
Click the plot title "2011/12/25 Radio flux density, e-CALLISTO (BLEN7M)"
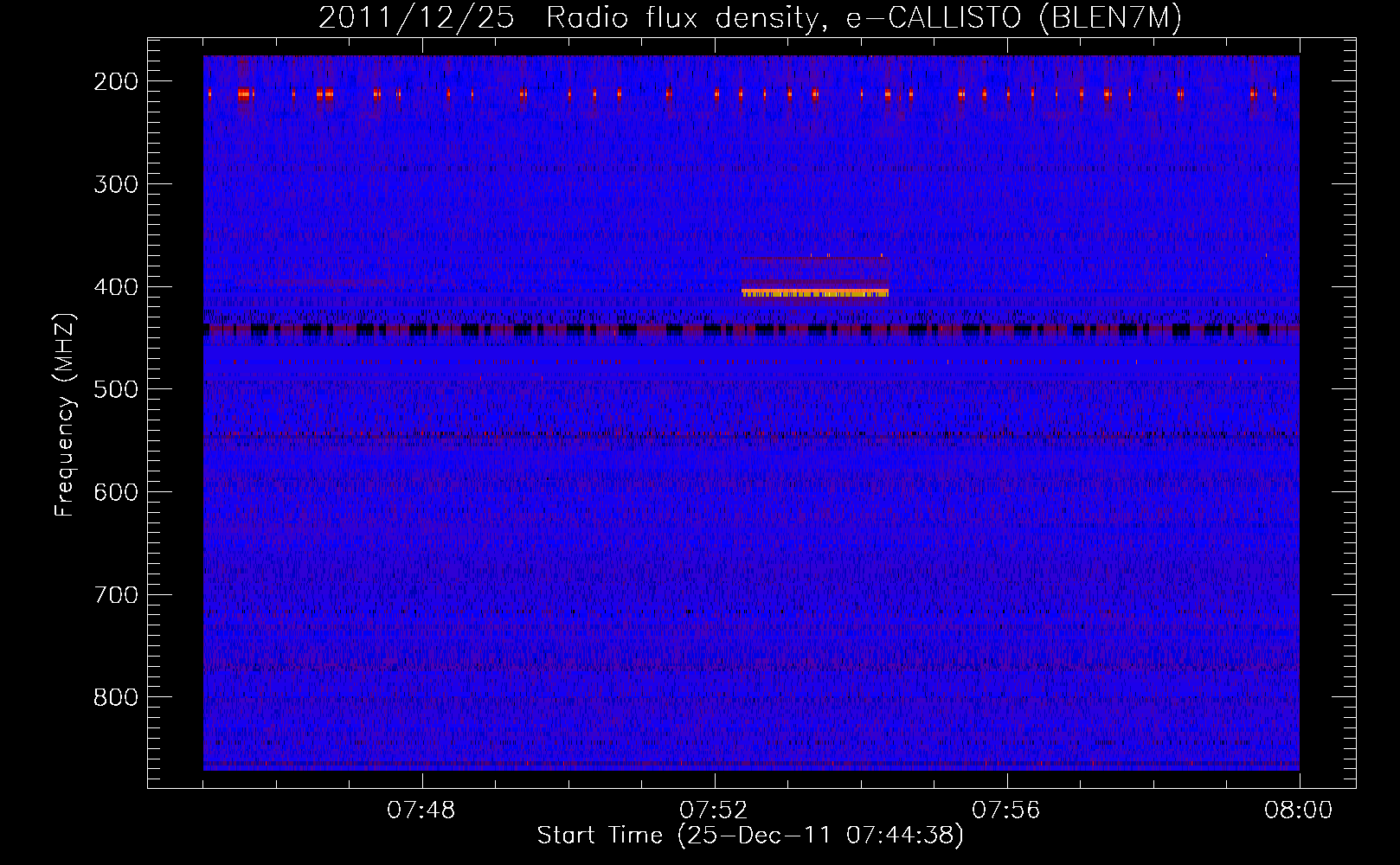tap(749, 18)
